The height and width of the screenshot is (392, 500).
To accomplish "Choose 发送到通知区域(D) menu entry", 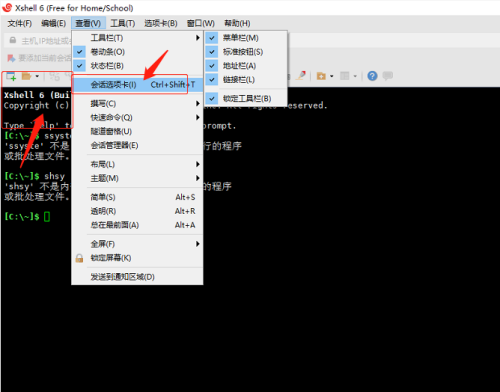I will tap(137, 277).
